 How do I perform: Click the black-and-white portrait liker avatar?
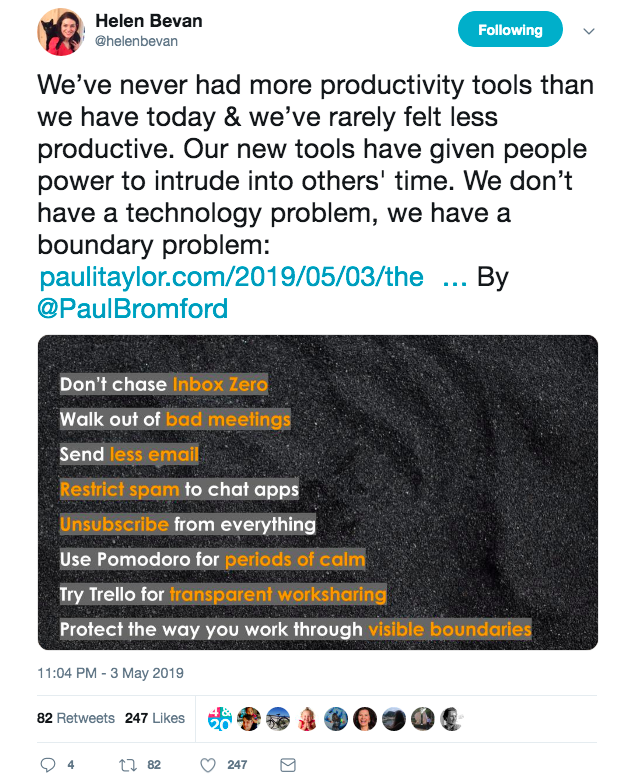[452, 718]
